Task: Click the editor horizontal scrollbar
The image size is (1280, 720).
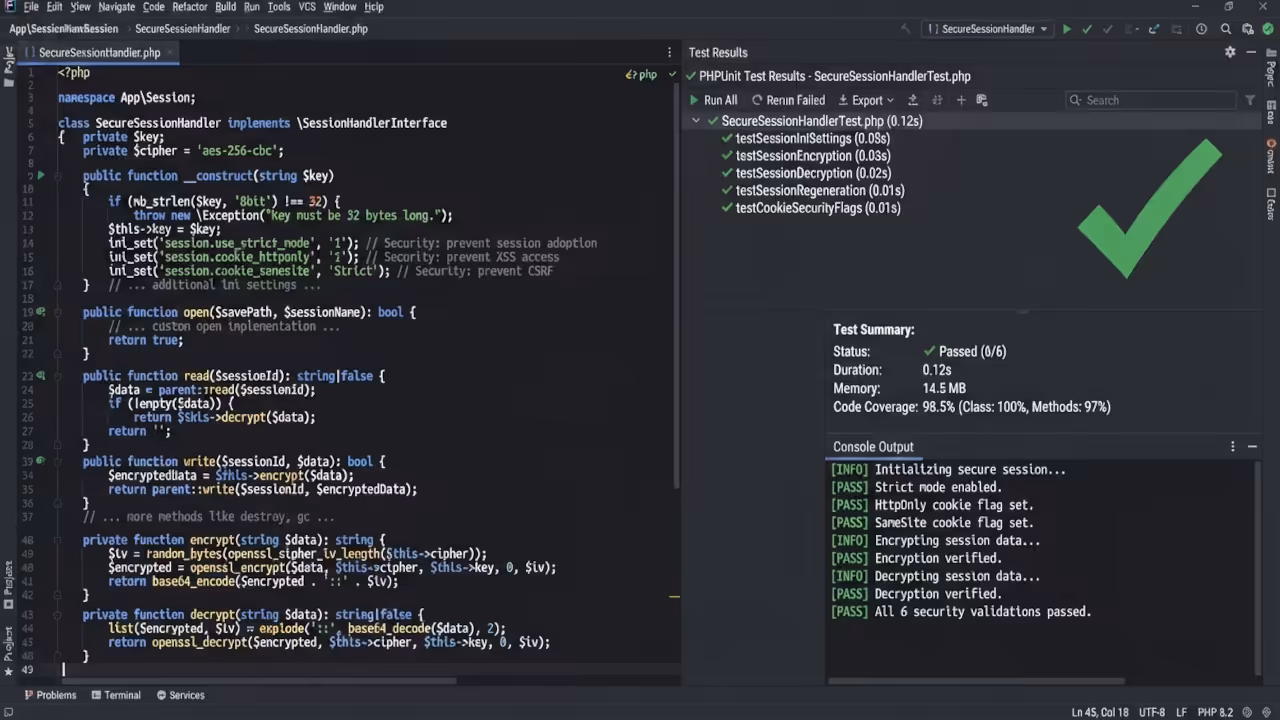Action: [257, 681]
